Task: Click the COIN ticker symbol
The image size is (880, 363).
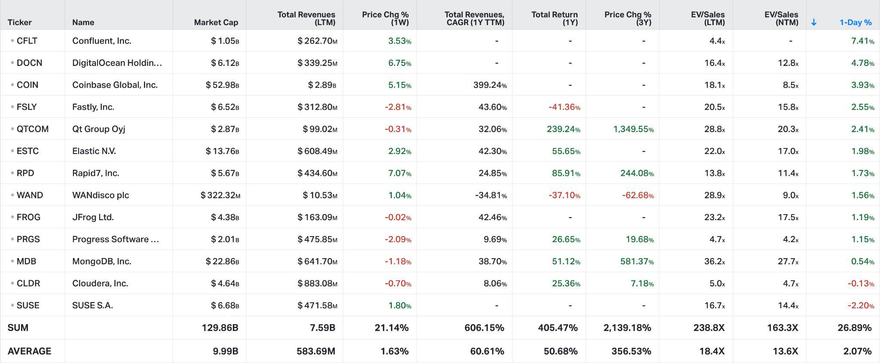Action: (28, 85)
